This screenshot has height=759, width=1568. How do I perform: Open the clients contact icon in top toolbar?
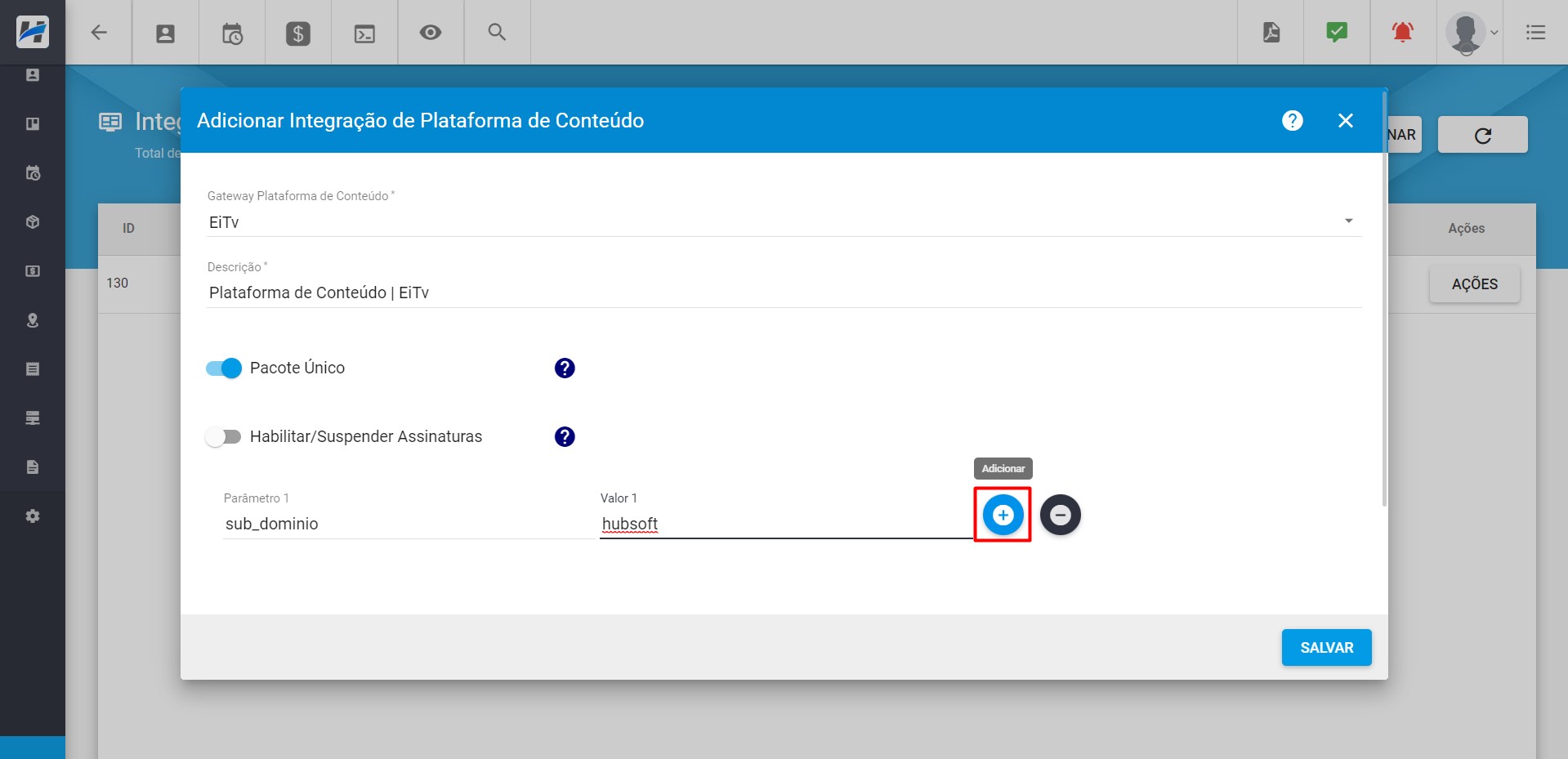click(x=166, y=33)
